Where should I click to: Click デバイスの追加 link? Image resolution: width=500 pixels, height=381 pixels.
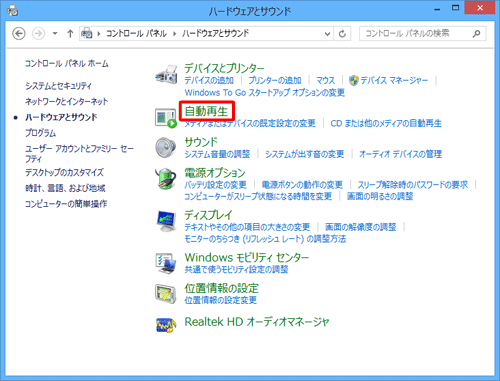coord(209,80)
